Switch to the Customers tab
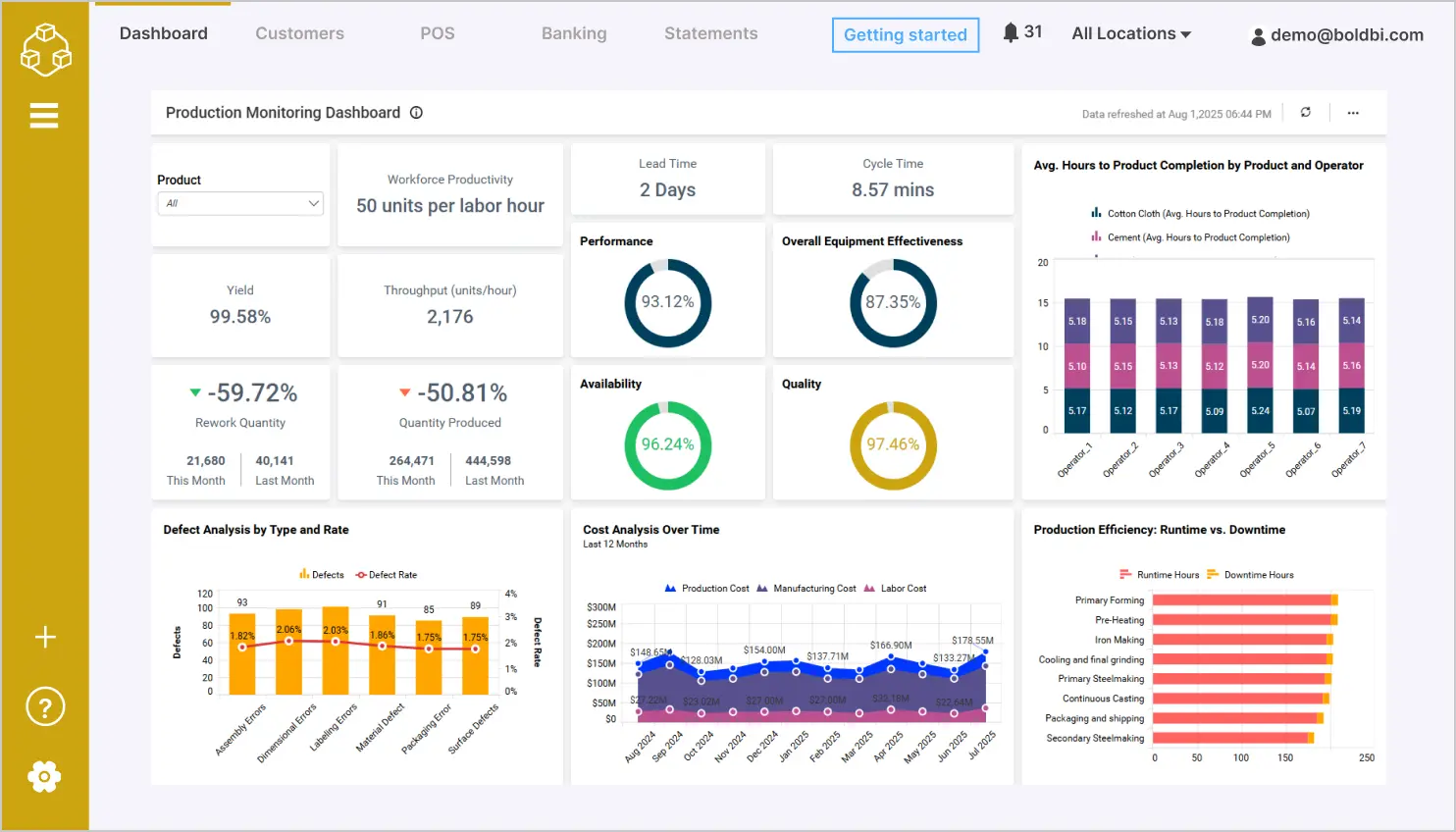 click(x=299, y=33)
